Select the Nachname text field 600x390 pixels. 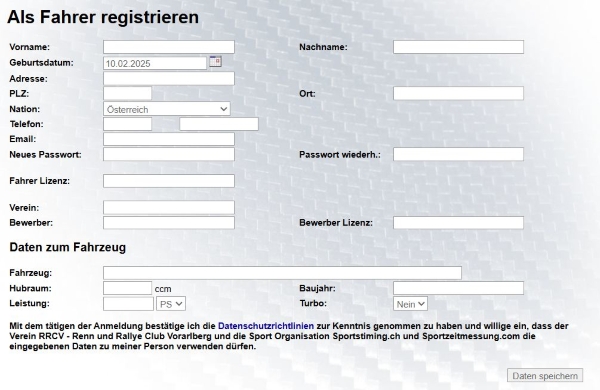(458, 47)
